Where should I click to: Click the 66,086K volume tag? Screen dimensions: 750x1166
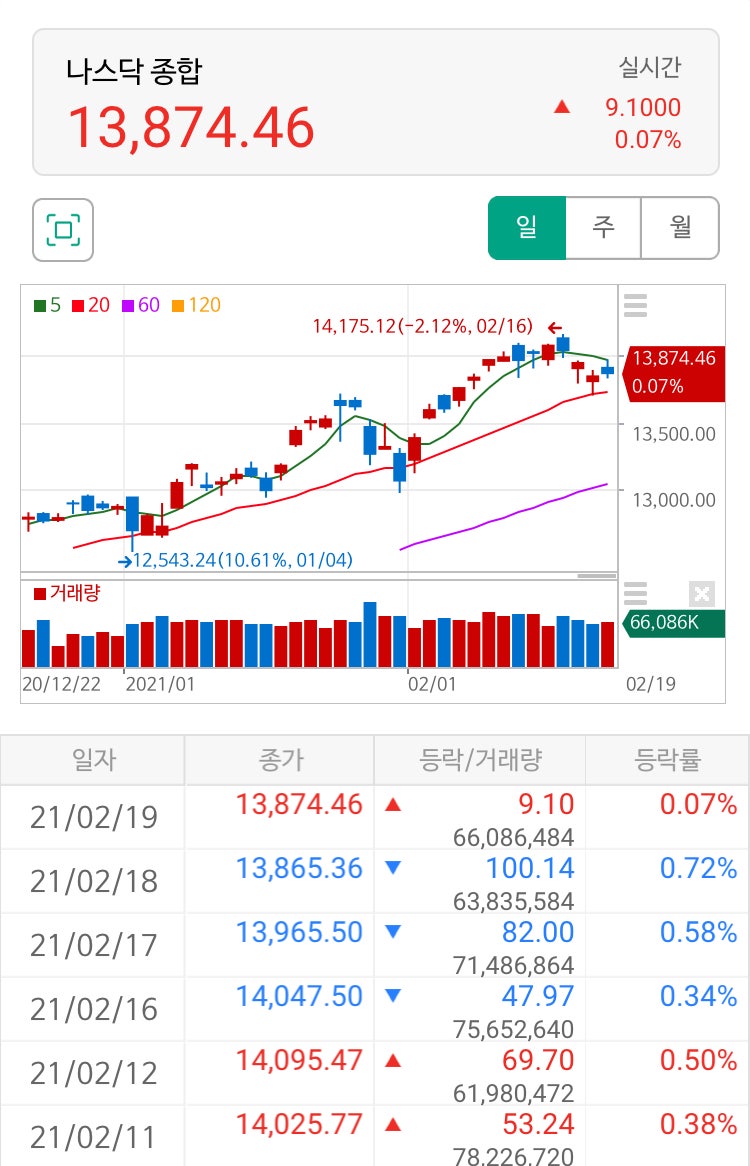click(673, 622)
